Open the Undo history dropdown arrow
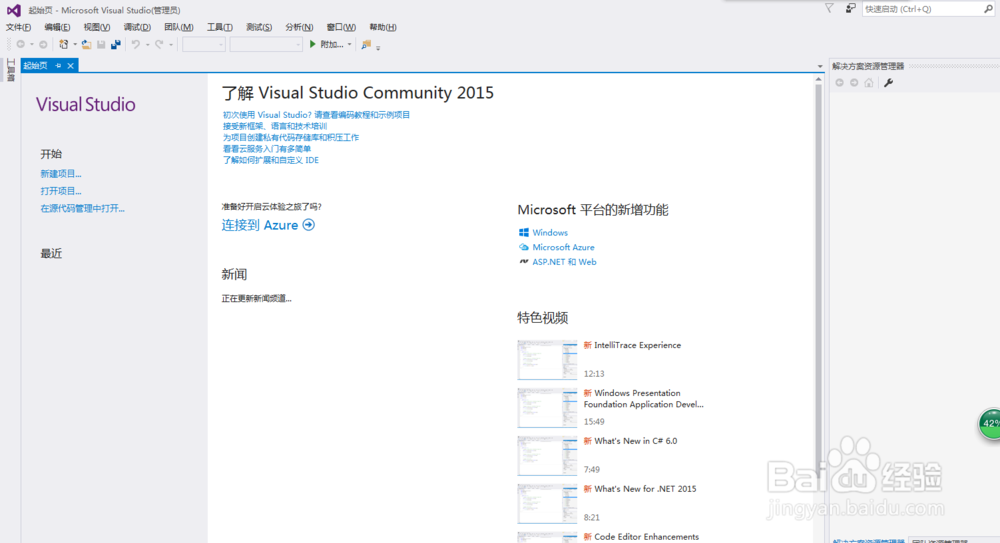The width and height of the screenshot is (1000, 543). (x=147, y=45)
